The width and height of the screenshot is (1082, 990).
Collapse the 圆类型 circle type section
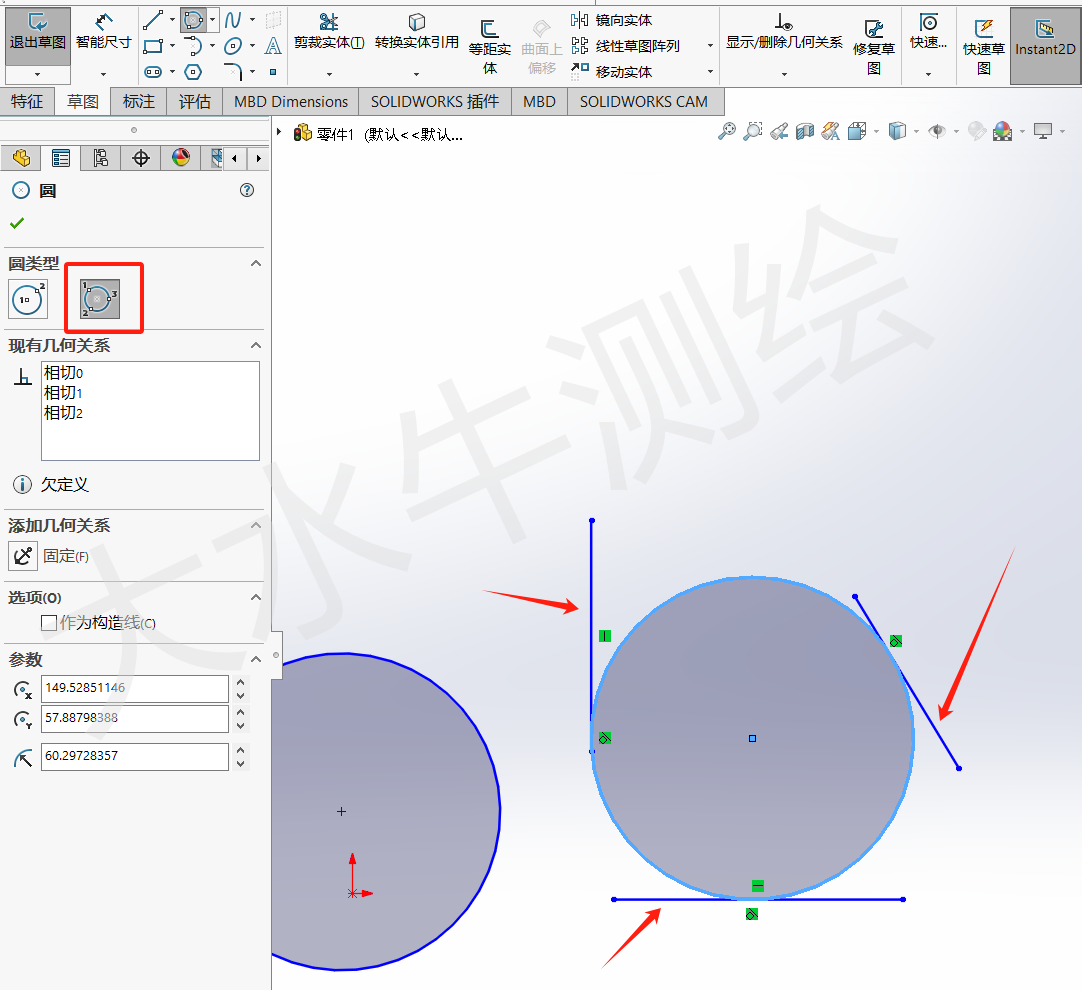pos(255,262)
